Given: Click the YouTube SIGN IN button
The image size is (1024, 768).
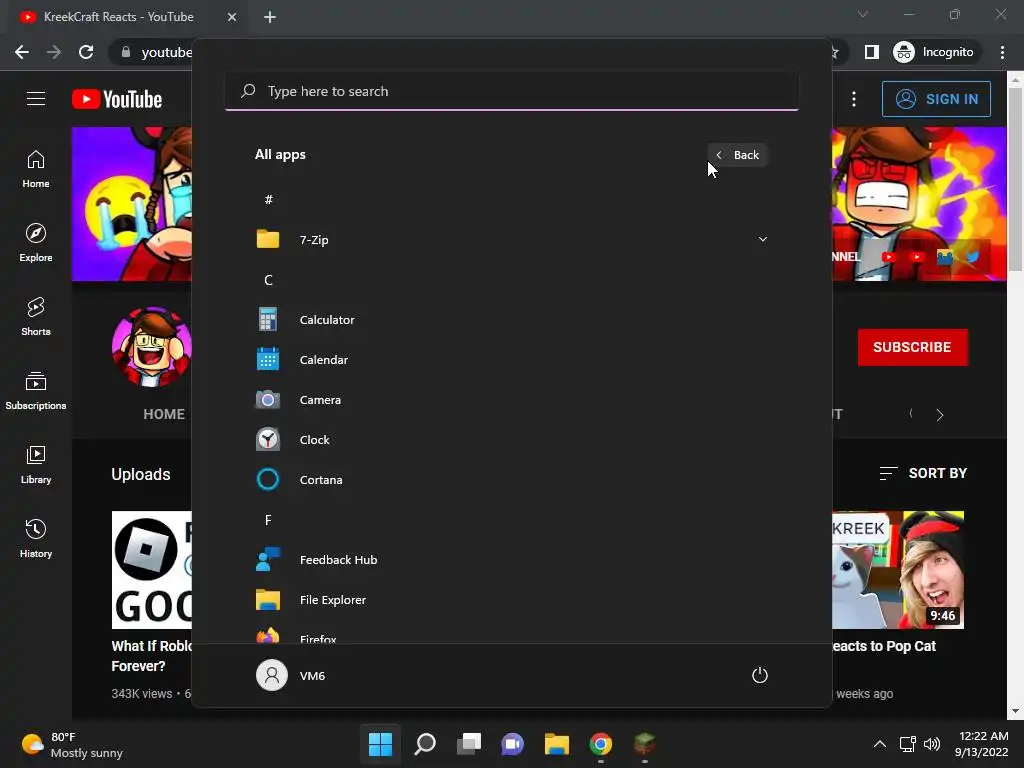Looking at the screenshot, I should click(x=936, y=99).
